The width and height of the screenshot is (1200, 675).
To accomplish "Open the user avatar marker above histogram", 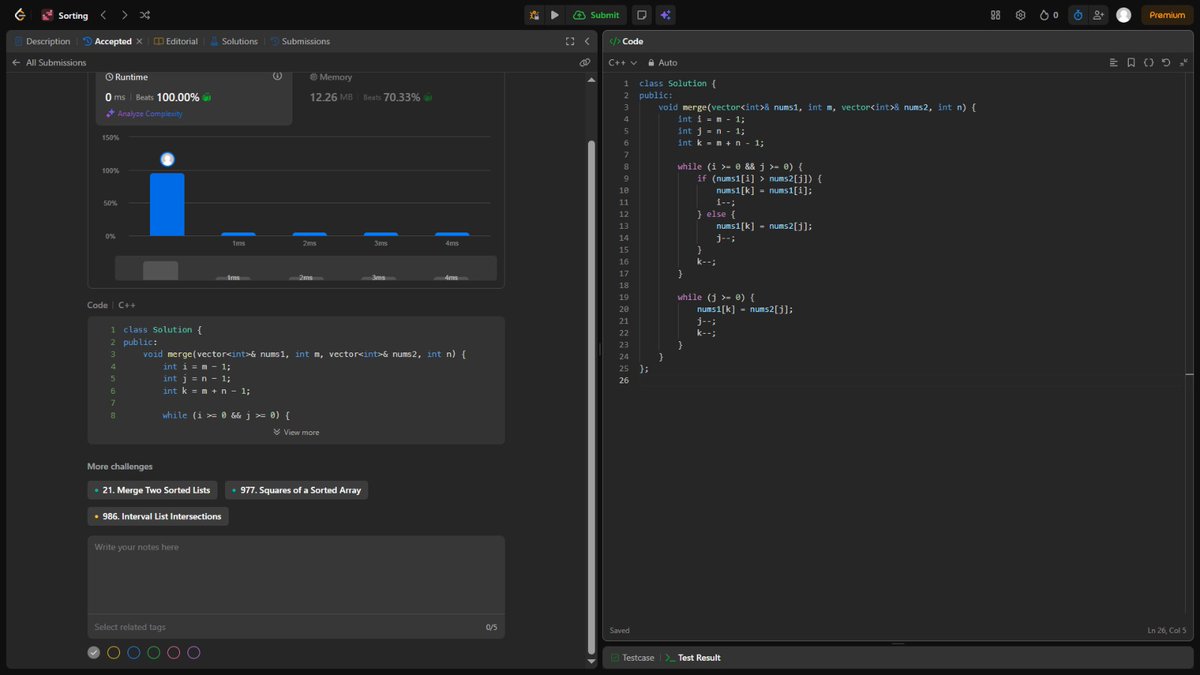I will point(167,159).
